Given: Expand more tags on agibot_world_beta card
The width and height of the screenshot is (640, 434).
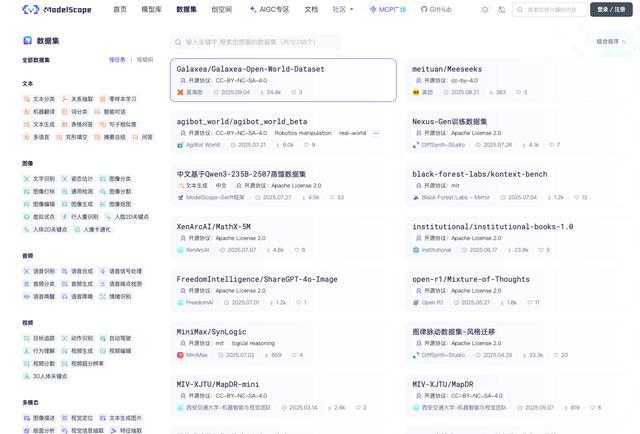Looking at the screenshot, I should (x=376, y=133).
